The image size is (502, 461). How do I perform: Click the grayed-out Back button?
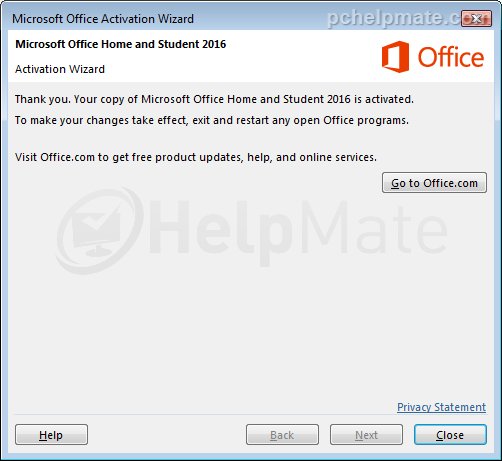pyautogui.click(x=282, y=435)
